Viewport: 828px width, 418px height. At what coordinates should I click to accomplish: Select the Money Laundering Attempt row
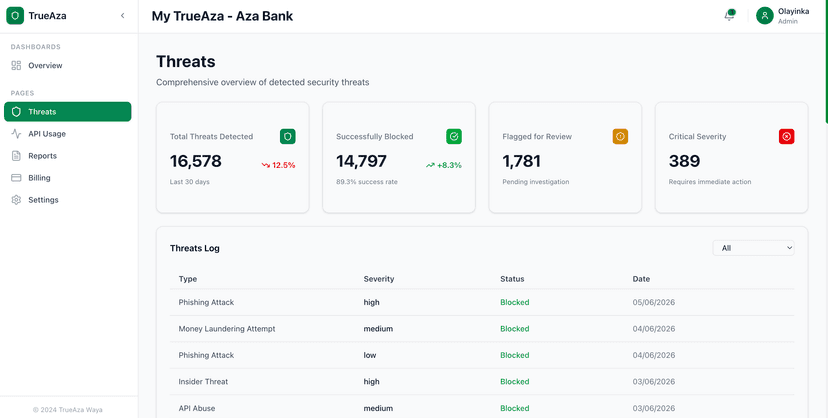click(x=482, y=329)
